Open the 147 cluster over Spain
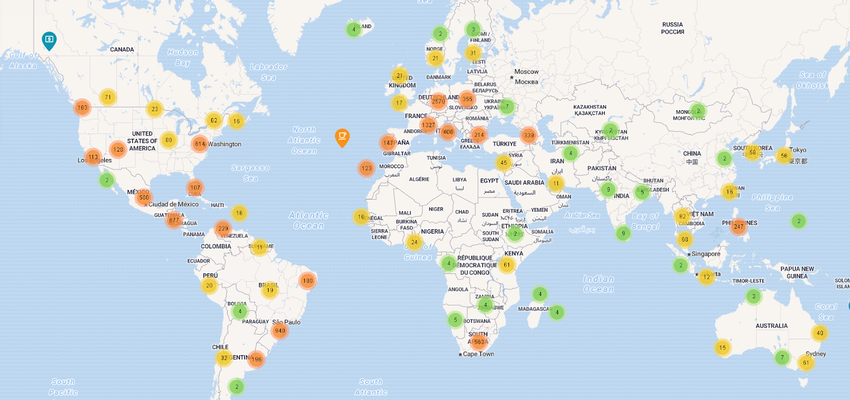 388,143
